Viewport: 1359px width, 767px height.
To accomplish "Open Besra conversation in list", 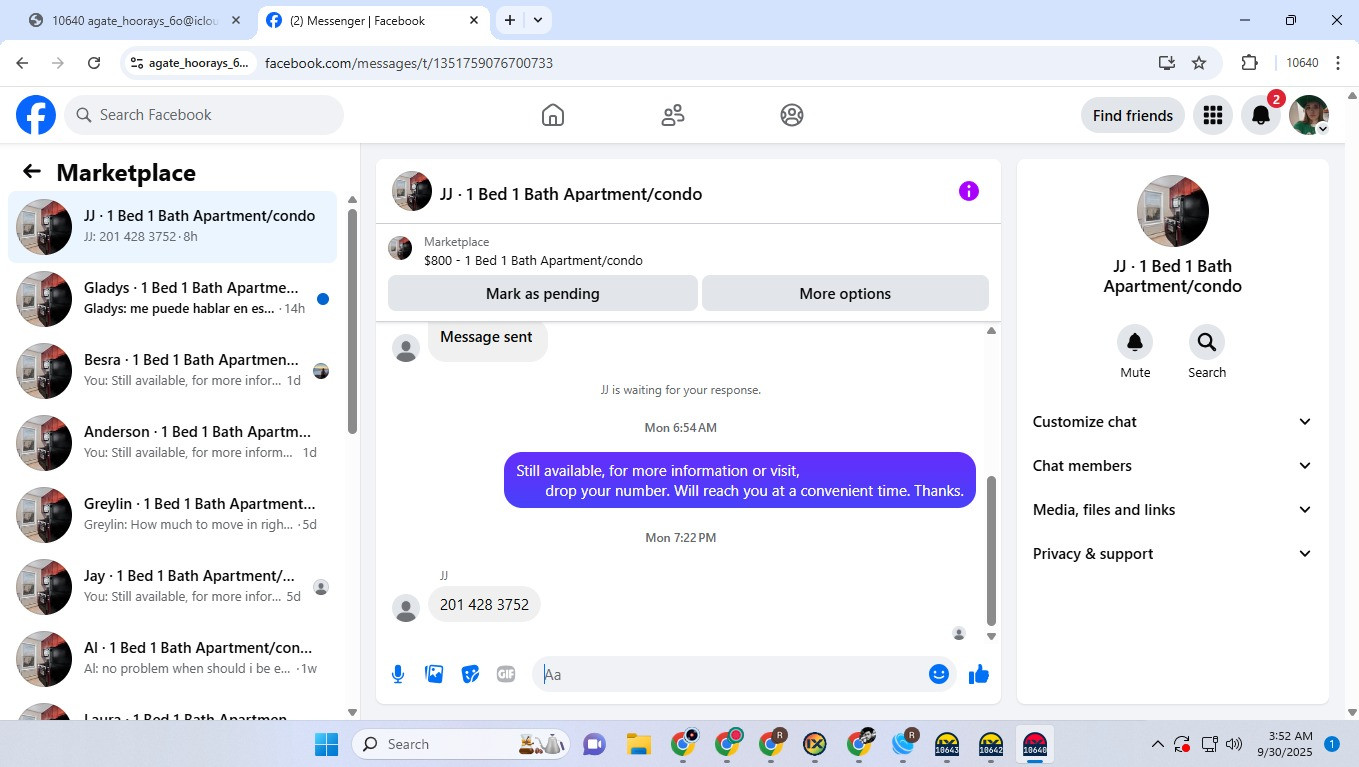I will pos(172,371).
